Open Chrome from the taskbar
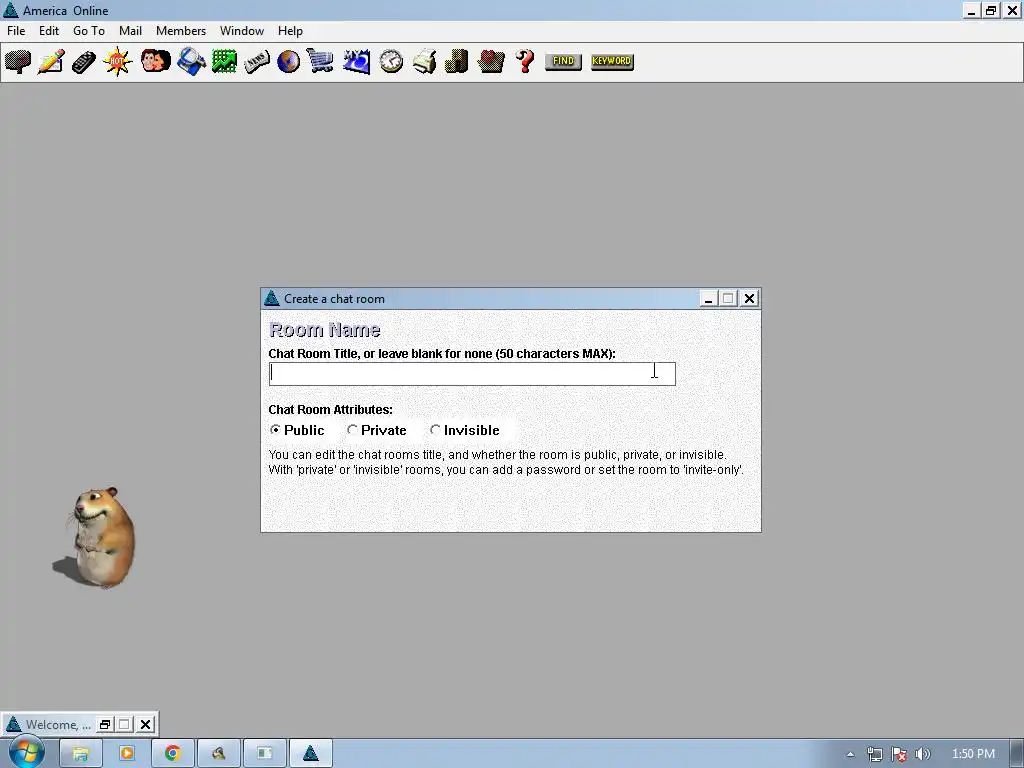 (x=172, y=753)
